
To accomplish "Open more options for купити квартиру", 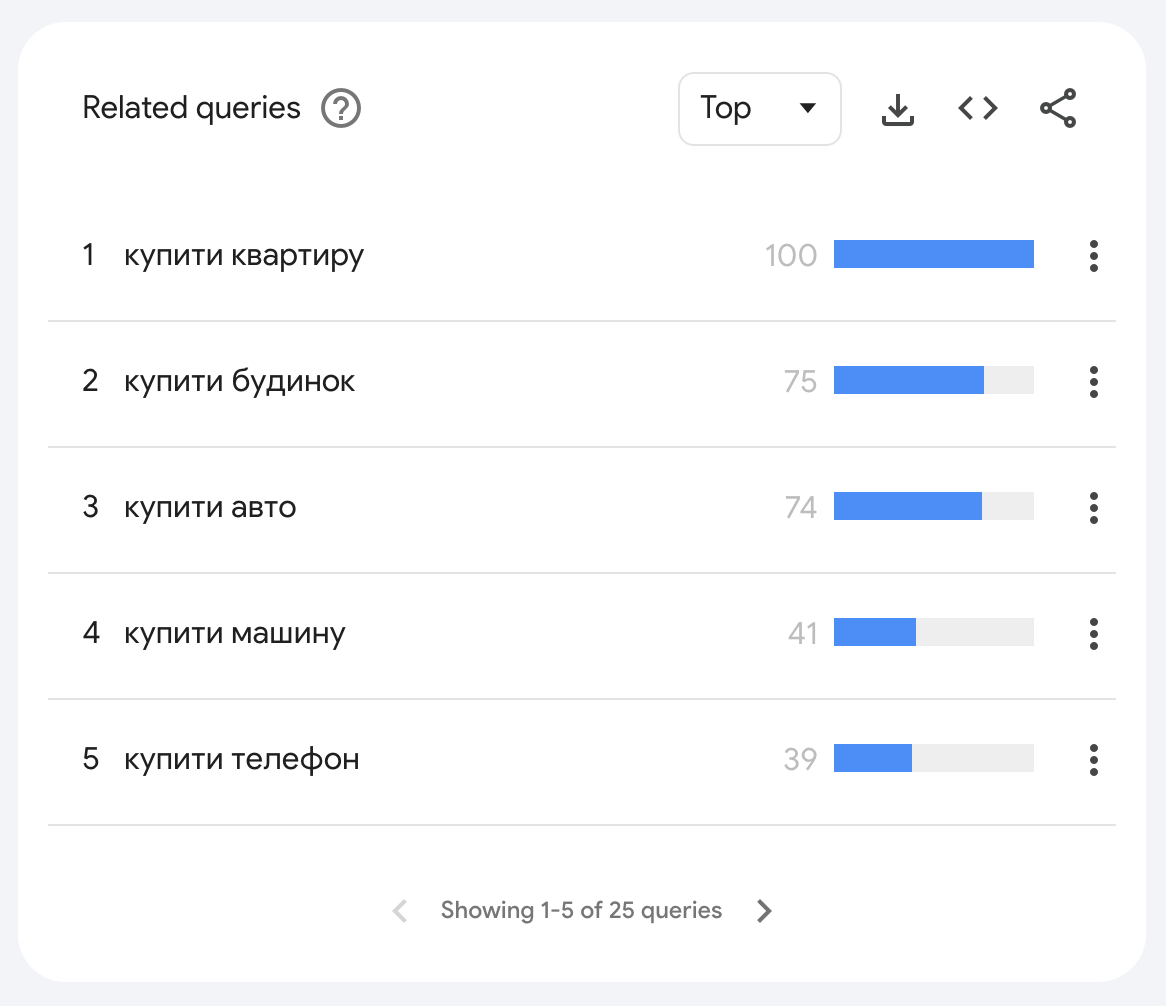I will point(1094,256).
